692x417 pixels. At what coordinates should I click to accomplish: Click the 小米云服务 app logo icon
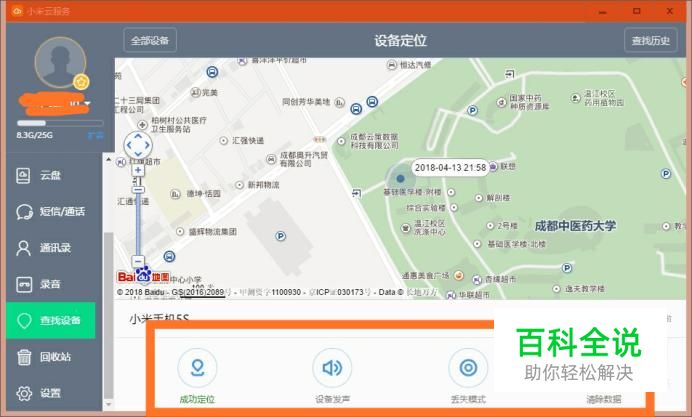pos(17,11)
